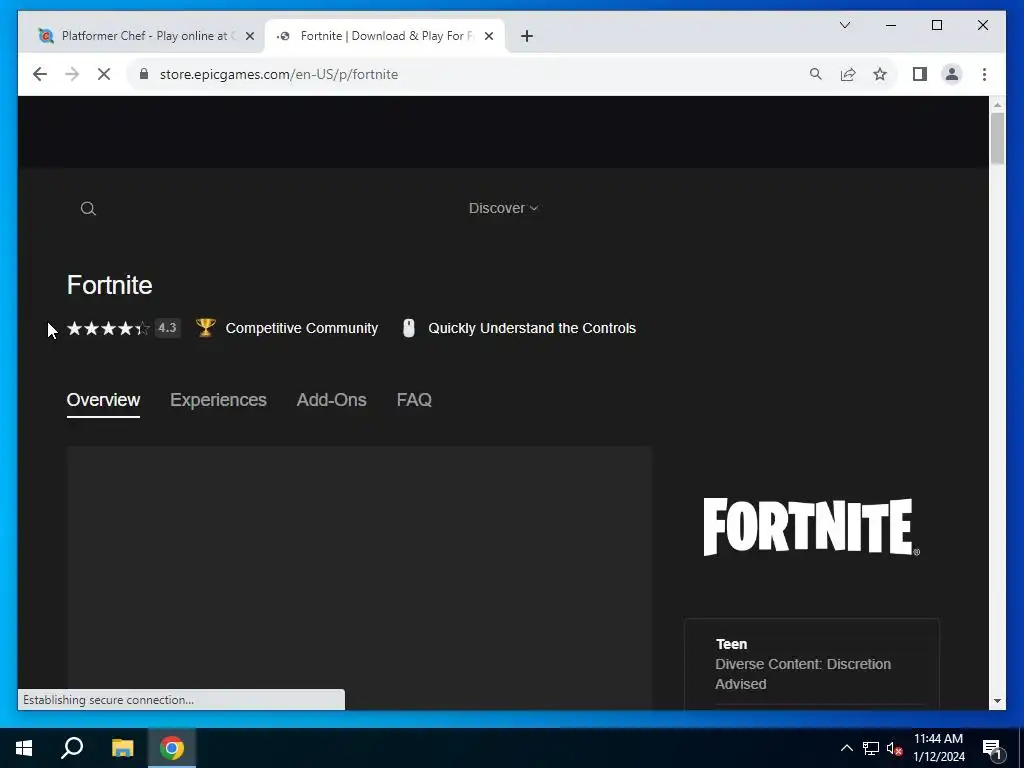Click the browser back arrow
This screenshot has width=1024, height=768.
[x=40, y=74]
